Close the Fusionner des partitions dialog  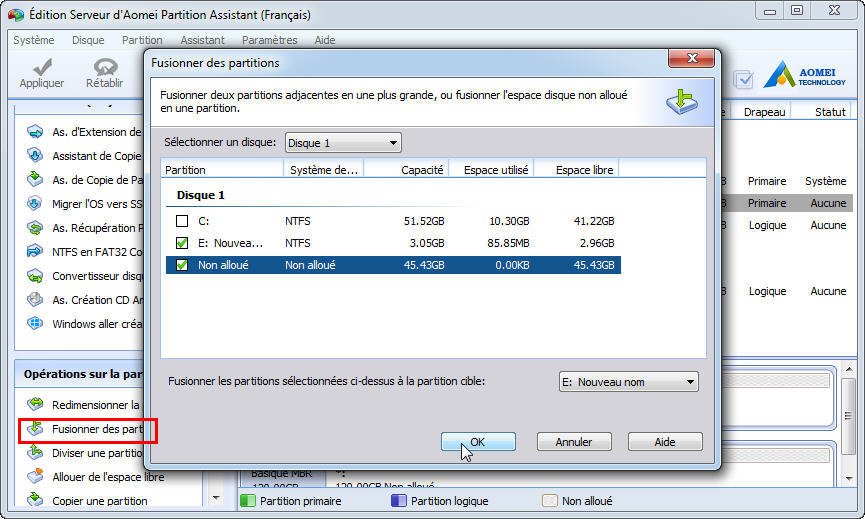(x=691, y=58)
